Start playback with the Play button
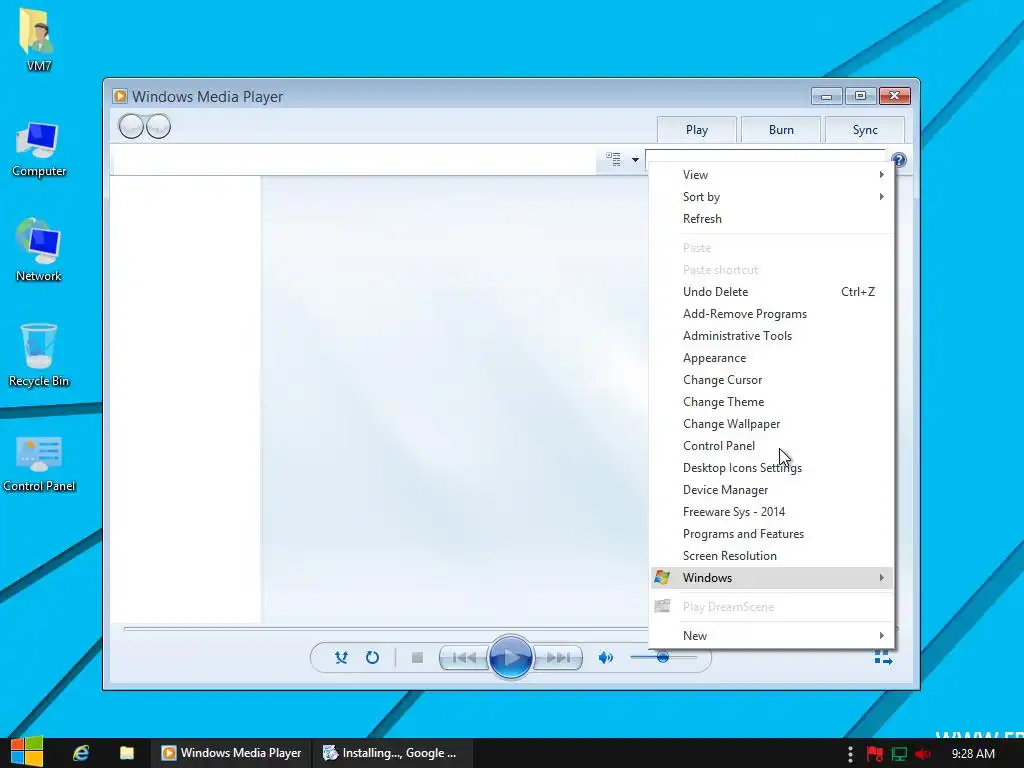 [x=510, y=657]
